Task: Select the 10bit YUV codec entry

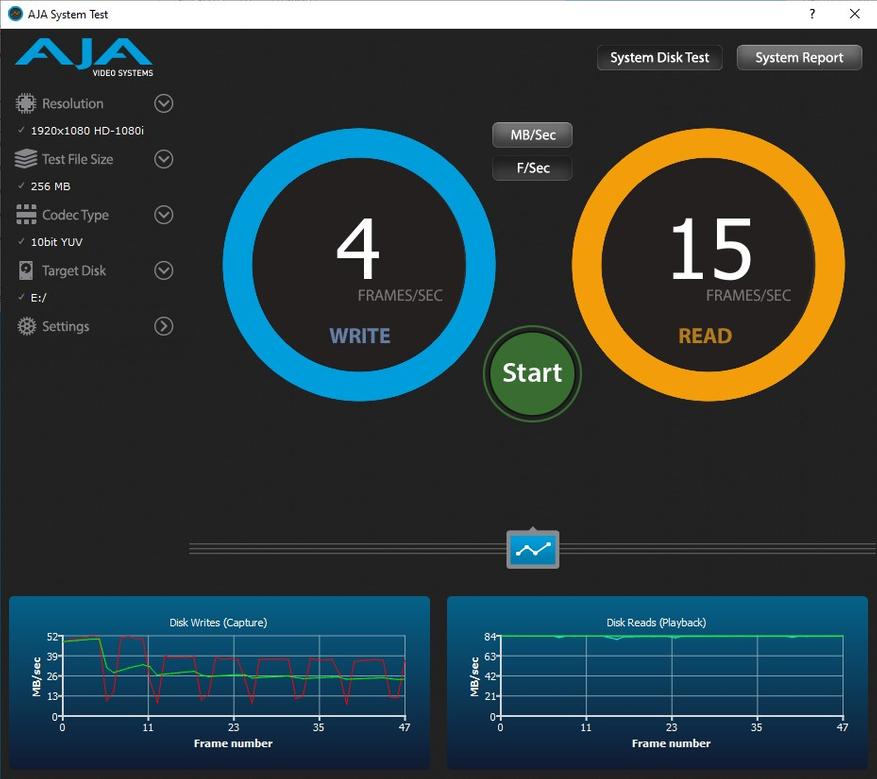Action: tap(56, 242)
